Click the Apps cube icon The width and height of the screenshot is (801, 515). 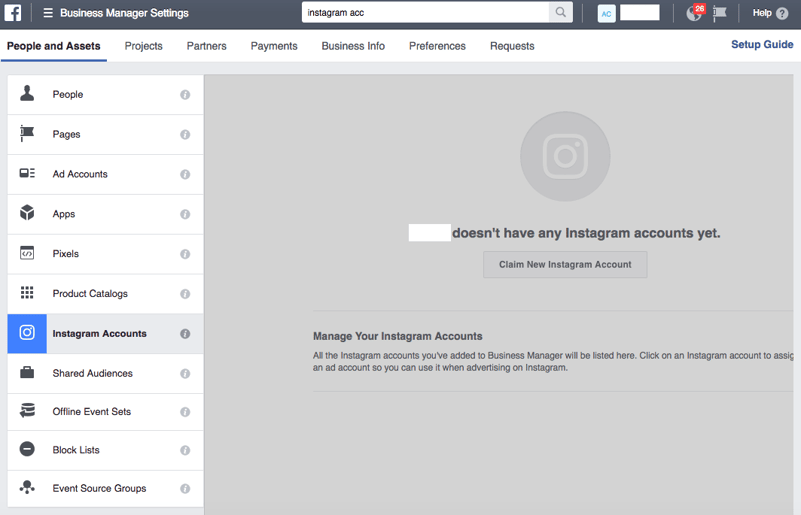coord(27,213)
